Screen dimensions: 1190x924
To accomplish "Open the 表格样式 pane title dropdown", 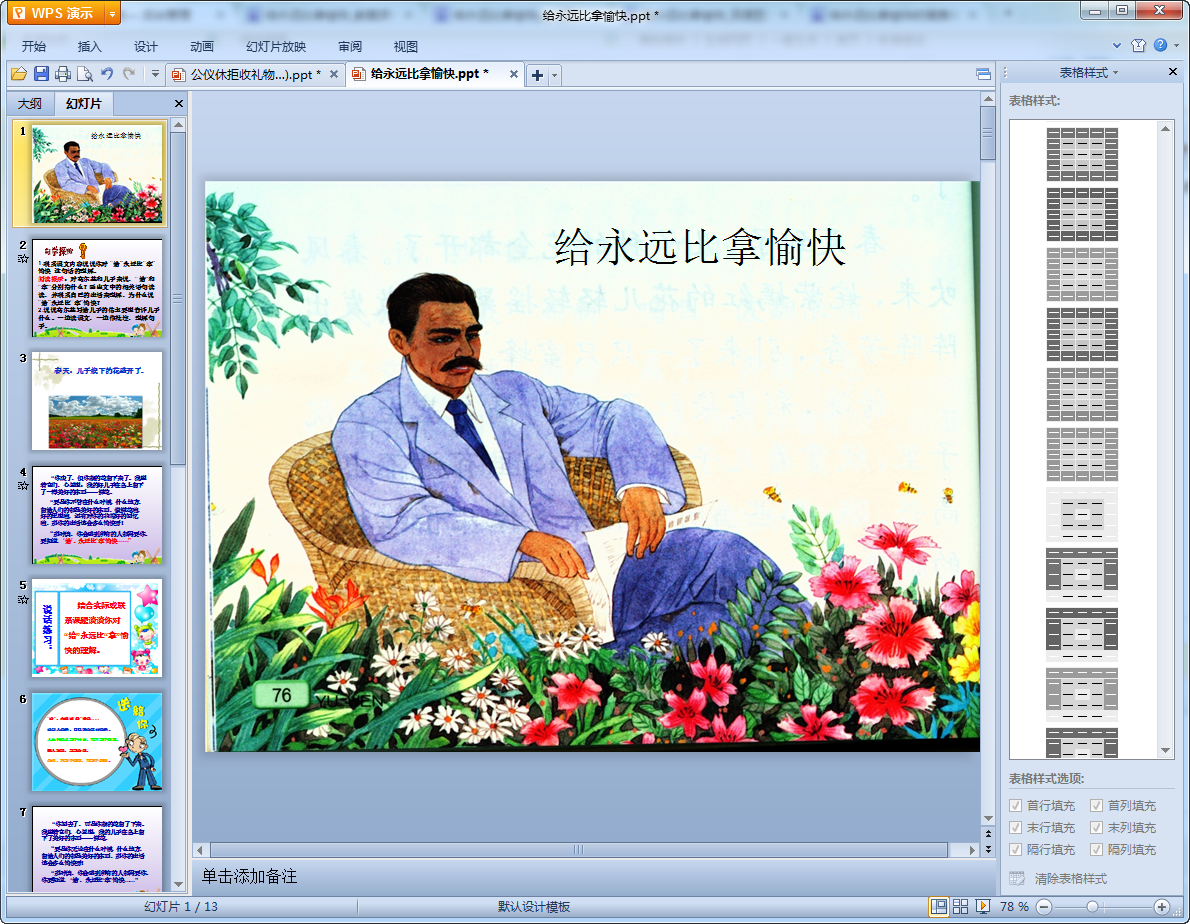I will click(x=1116, y=73).
